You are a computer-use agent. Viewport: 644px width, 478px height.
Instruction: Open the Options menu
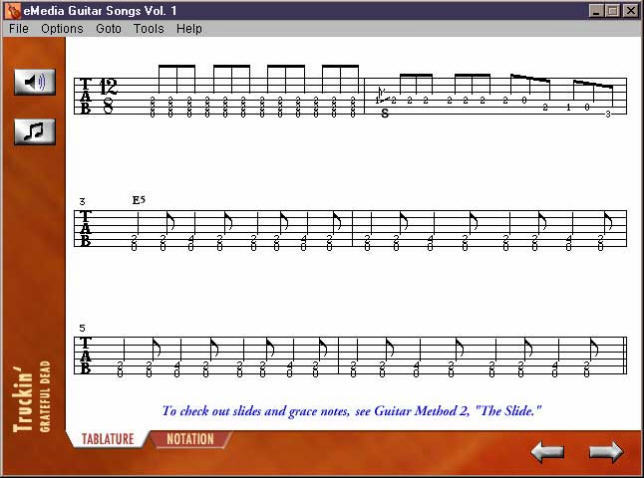(62, 29)
